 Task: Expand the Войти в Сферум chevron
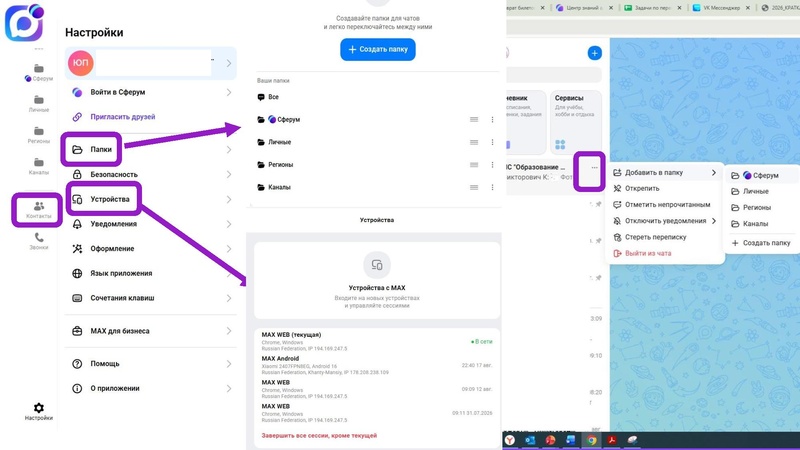pos(229,92)
